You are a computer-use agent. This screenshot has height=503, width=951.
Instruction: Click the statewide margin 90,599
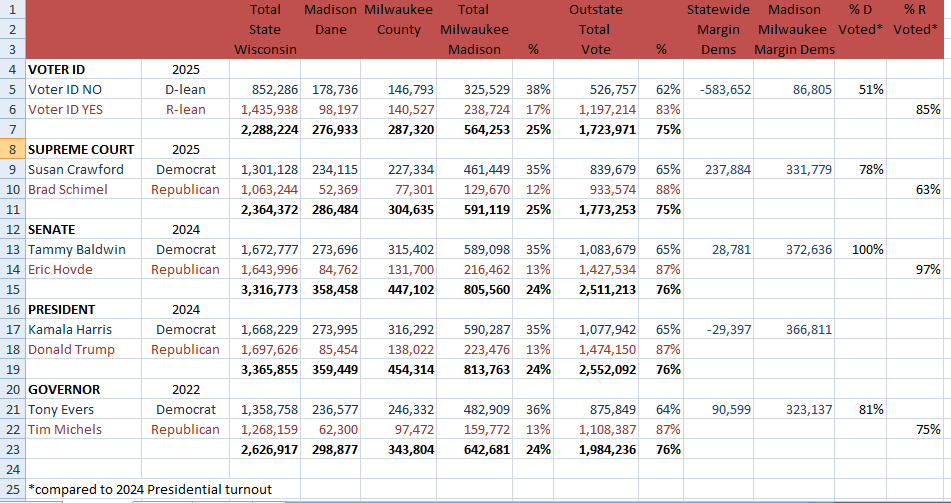719,410
